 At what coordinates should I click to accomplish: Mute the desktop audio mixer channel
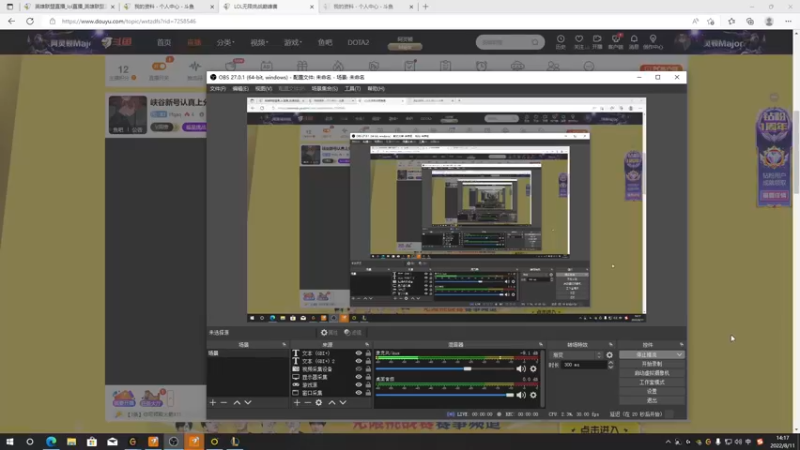pos(520,395)
